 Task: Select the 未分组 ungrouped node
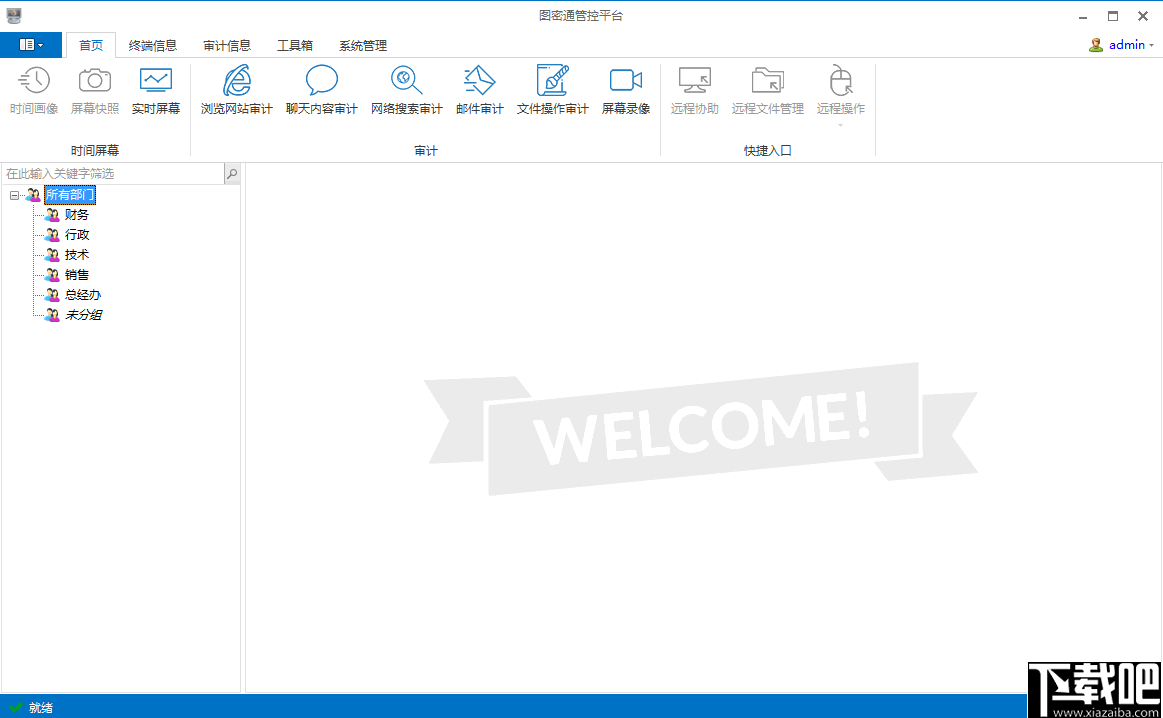click(83, 315)
